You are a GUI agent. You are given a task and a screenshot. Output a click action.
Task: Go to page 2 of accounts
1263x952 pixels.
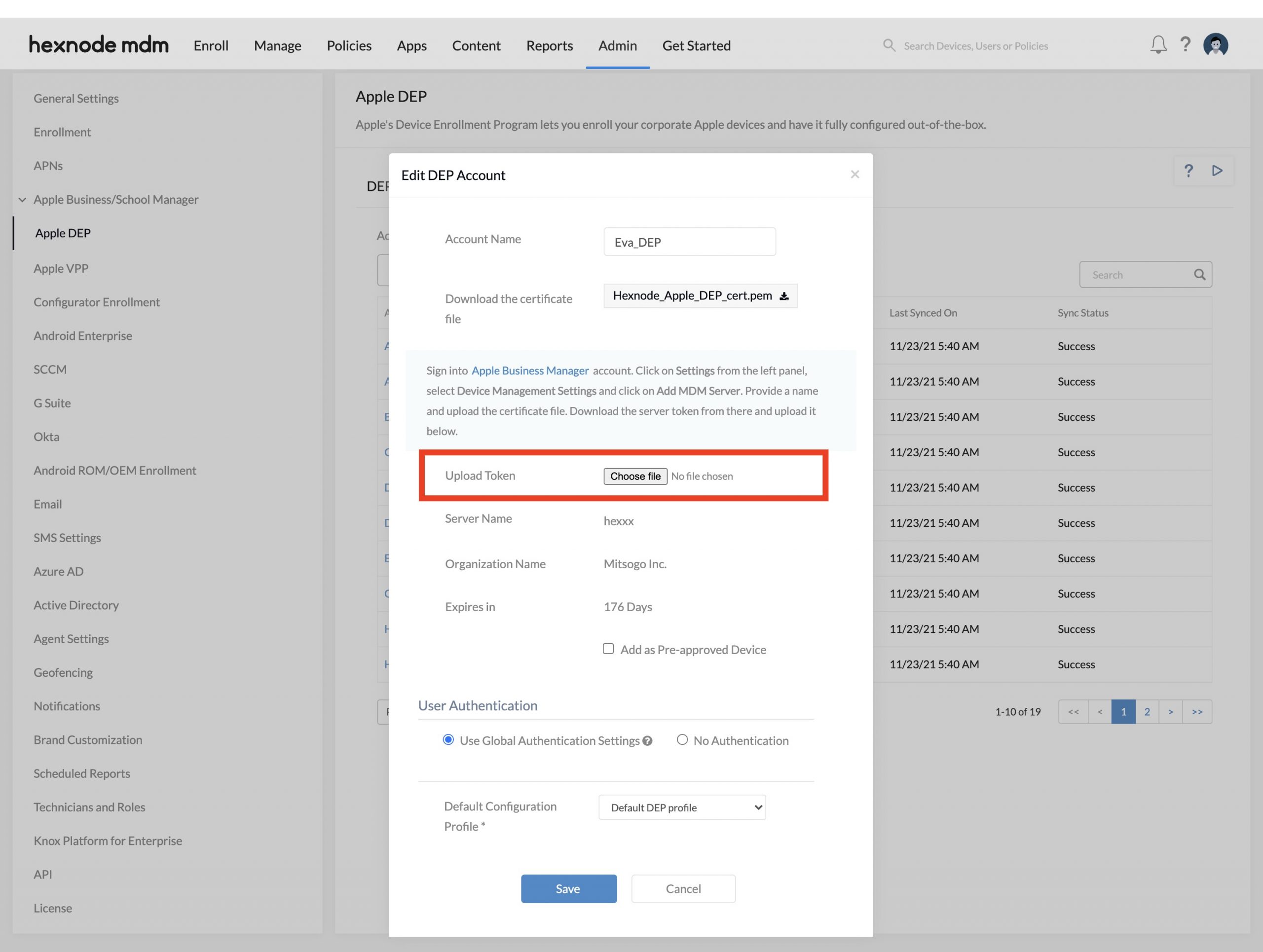coord(1147,712)
